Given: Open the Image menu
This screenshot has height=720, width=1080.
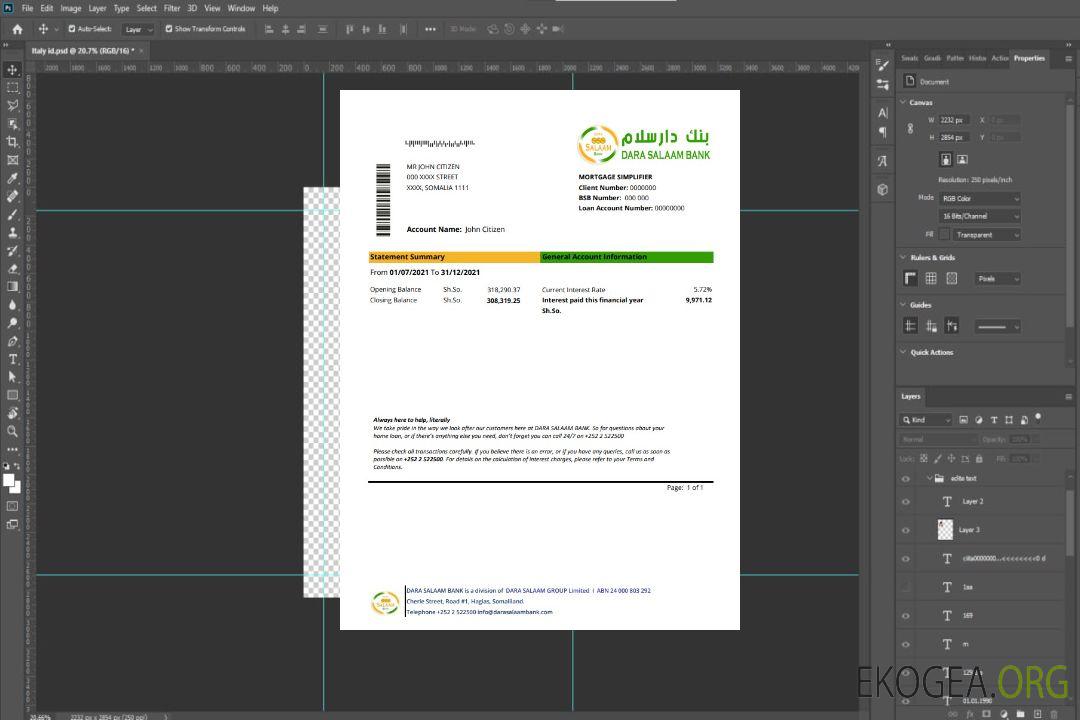Looking at the screenshot, I should click(x=71, y=8).
